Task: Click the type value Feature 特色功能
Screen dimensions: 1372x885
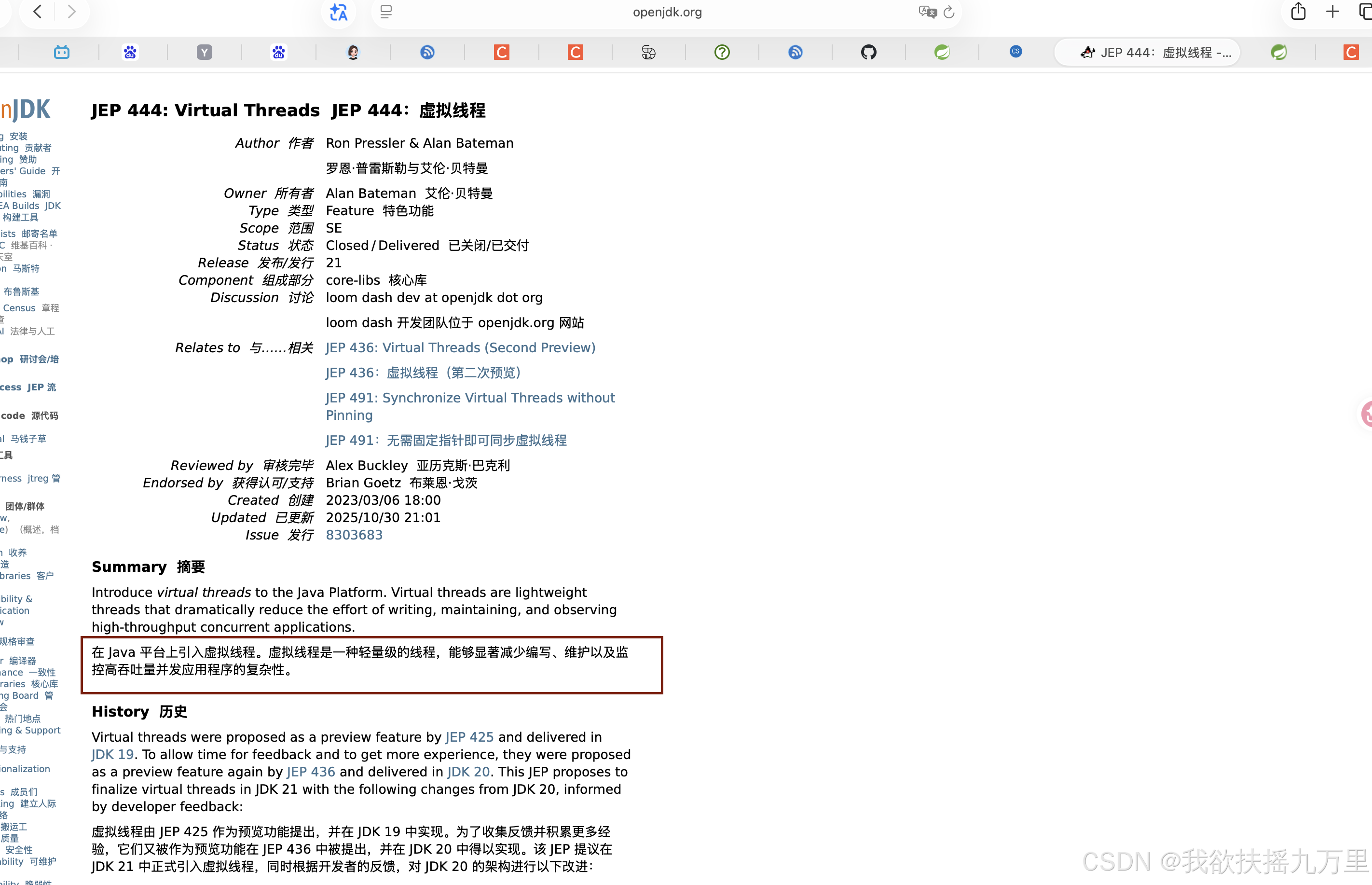Action: click(x=380, y=211)
